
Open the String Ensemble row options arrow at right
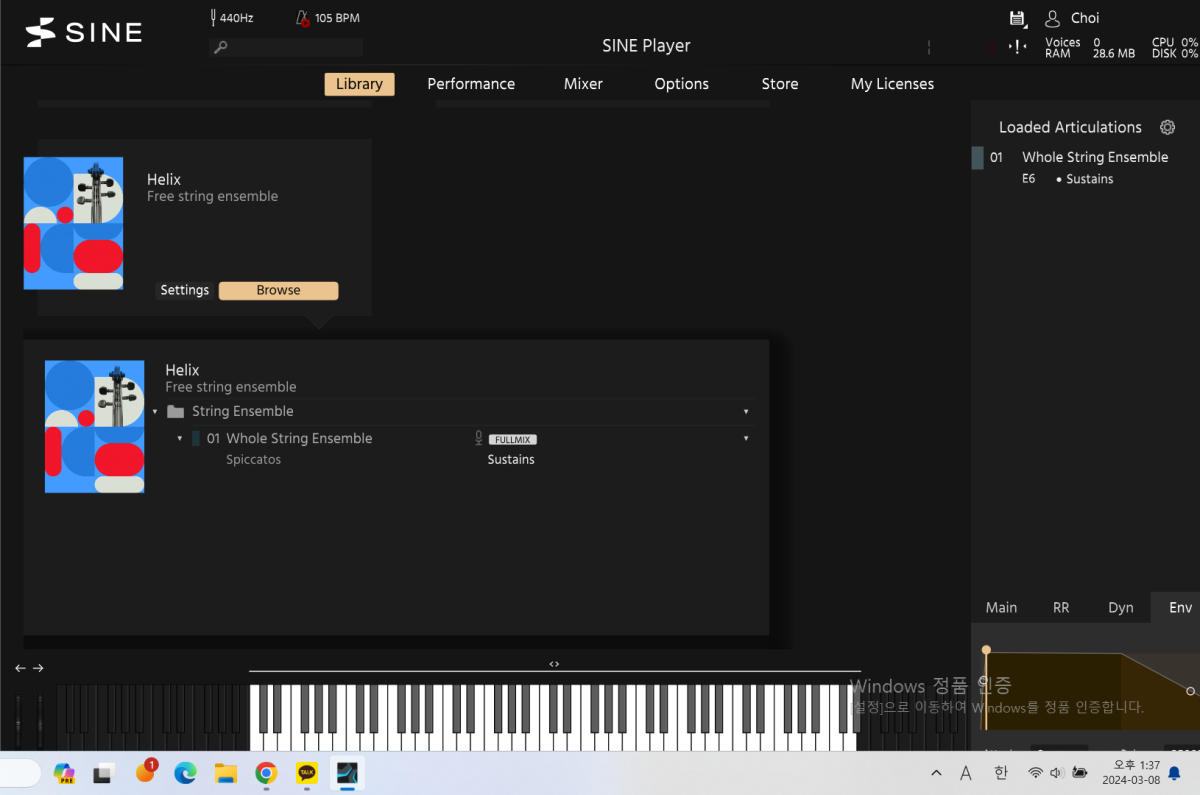pos(746,411)
